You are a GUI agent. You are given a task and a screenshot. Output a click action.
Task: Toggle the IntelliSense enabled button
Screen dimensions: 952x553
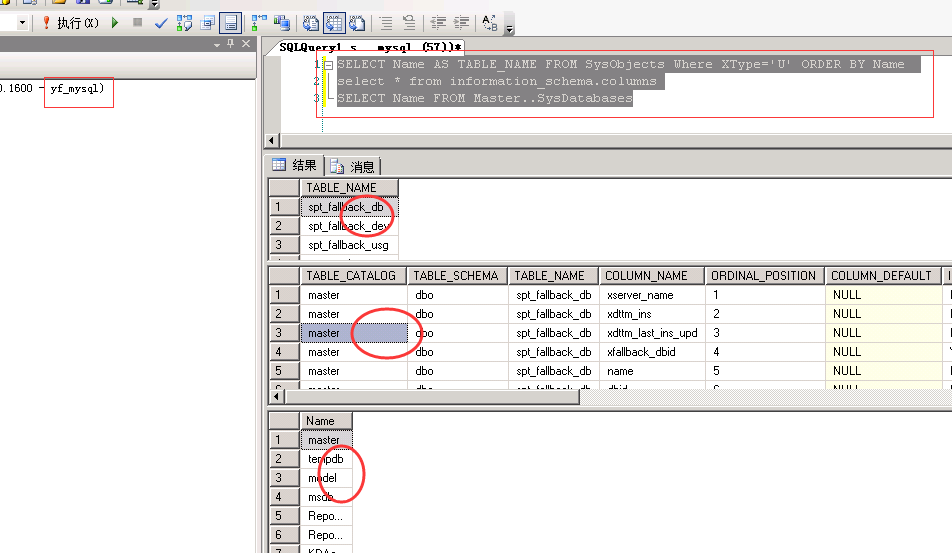pyautogui.click(x=231, y=22)
